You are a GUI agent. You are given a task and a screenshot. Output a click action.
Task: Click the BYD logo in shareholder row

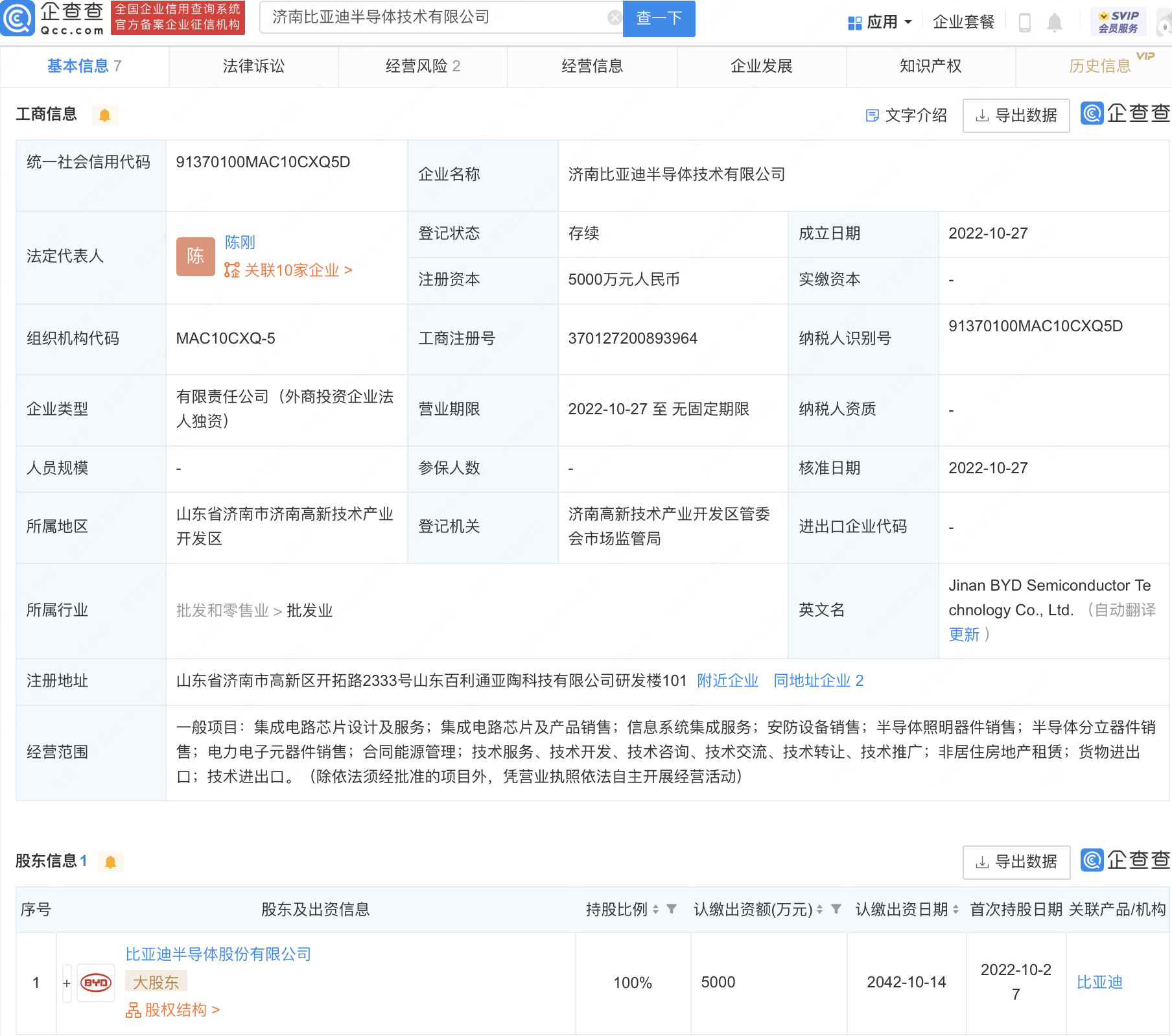[x=96, y=983]
